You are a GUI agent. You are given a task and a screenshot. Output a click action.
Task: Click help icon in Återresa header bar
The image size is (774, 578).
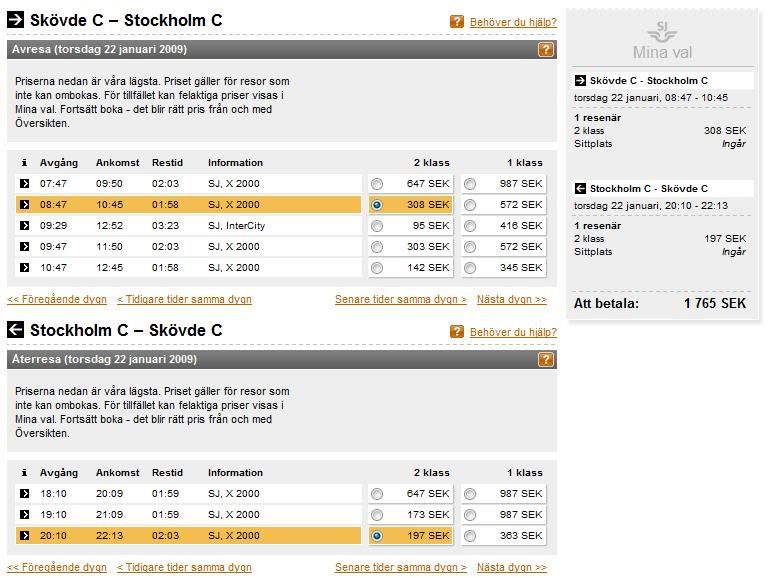pos(545,359)
